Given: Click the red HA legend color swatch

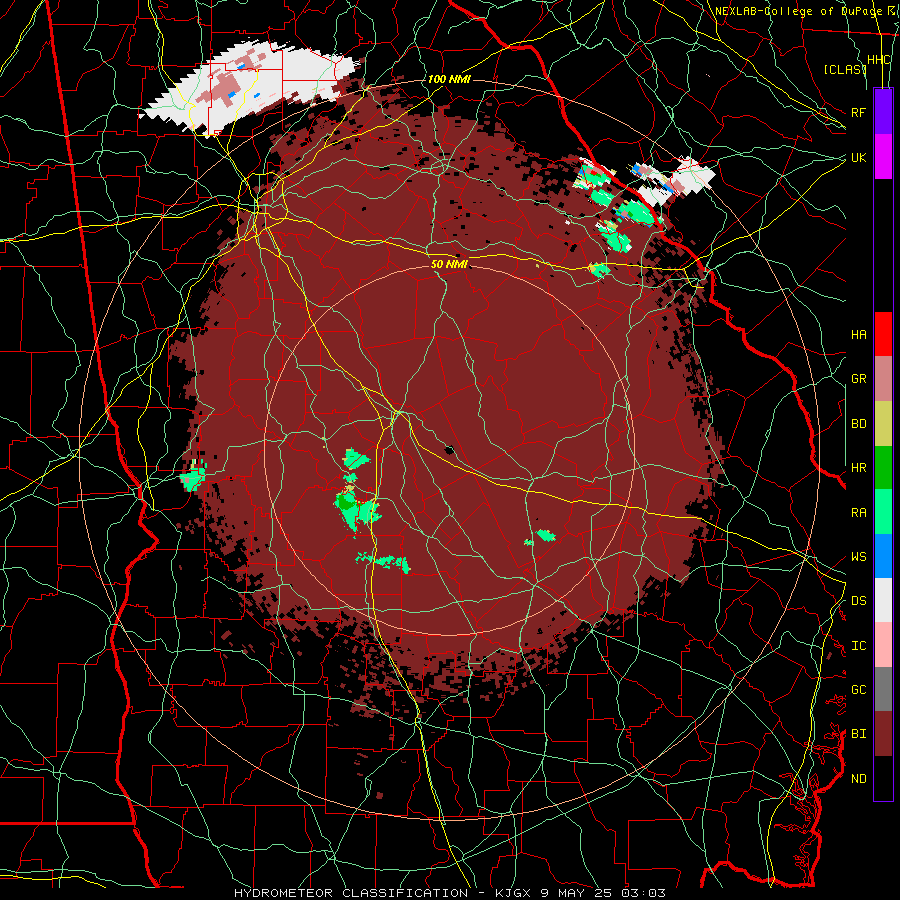Looking at the screenshot, I should coord(883,334).
